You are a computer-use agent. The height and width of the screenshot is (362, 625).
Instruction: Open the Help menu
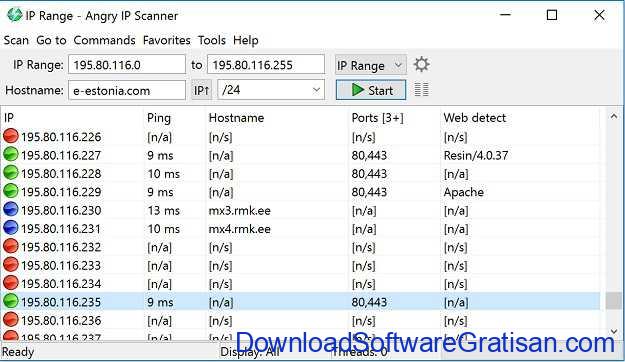point(246,40)
